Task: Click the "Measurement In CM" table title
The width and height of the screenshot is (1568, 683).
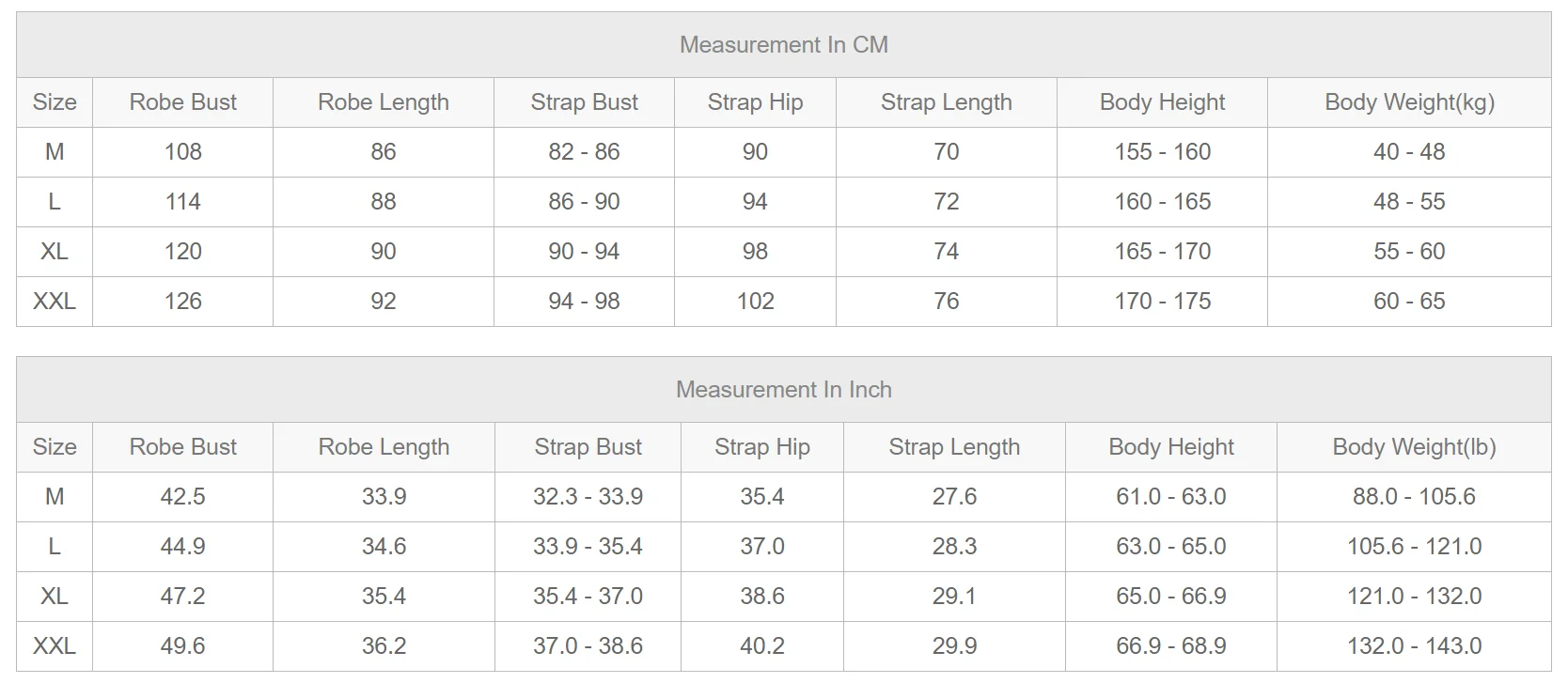Action: click(783, 45)
